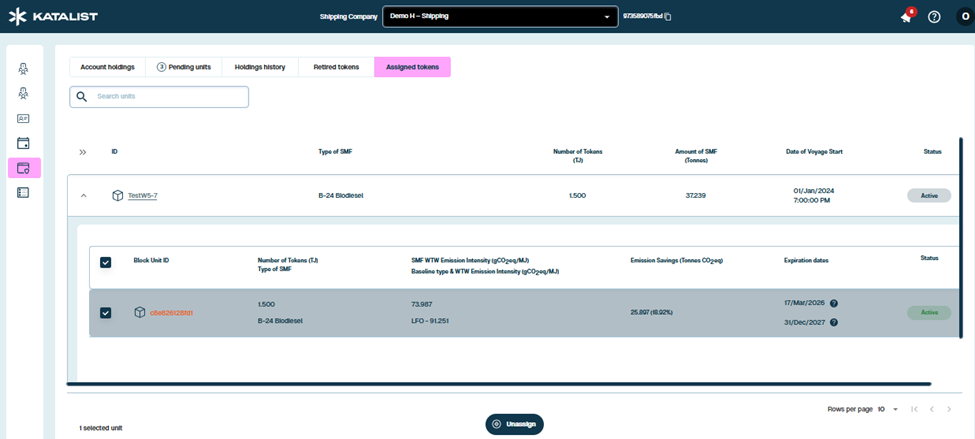The height and width of the screenshot is (439, 975).
Task: Open the Rows per page dropdown
Action: [888, 409]
